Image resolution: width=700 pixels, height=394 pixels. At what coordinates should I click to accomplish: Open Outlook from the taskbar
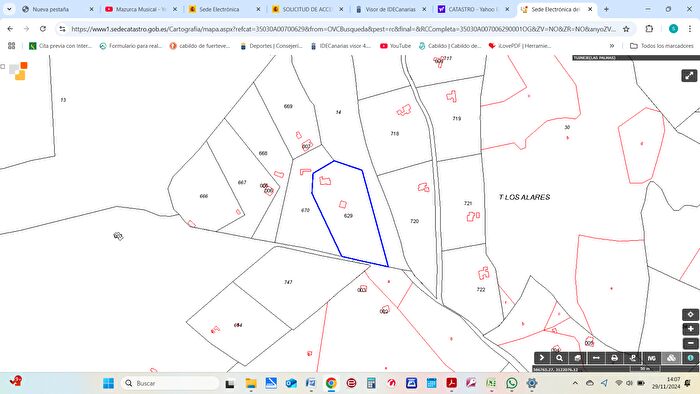coord(291,383)
